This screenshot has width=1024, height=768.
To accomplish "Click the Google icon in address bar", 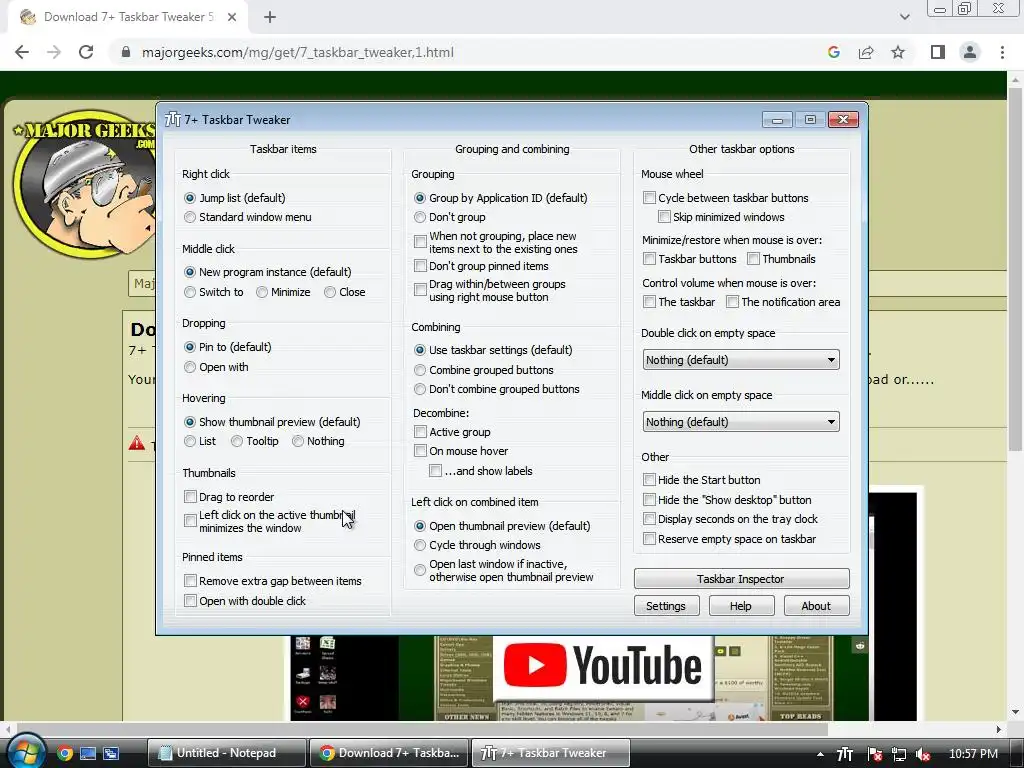I will click(833, 52).
